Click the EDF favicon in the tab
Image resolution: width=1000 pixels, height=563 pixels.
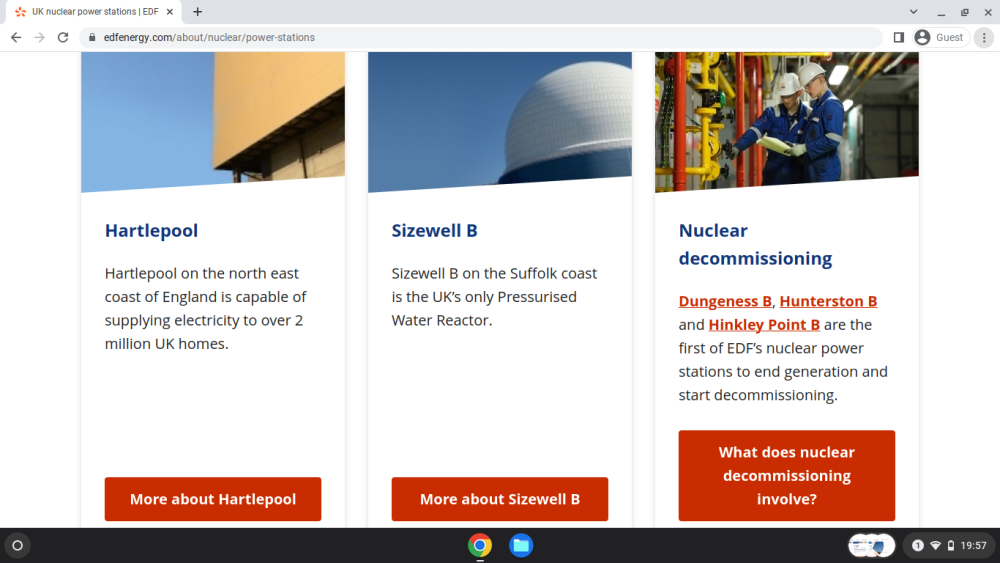point(20,11)
